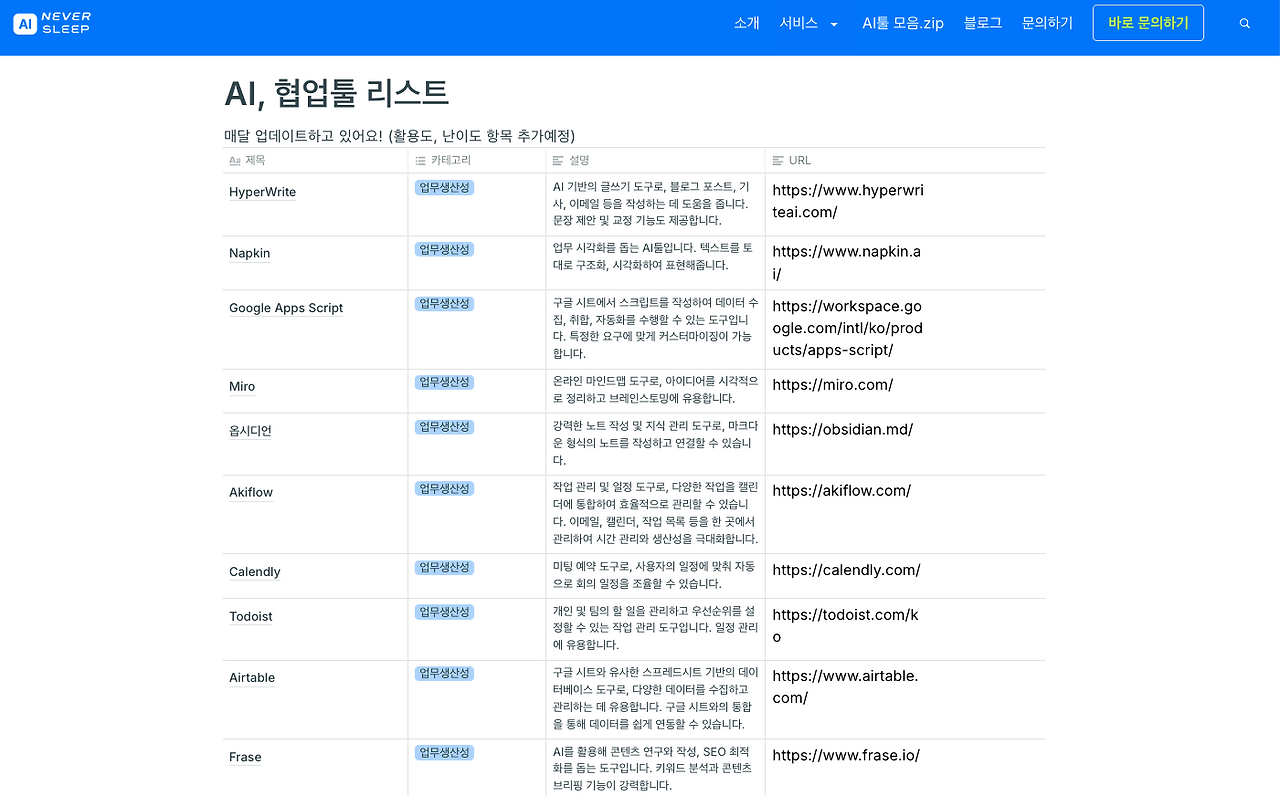Screen dimensions: 1280x796
Task: Open the Akiflow title link
Action: [x=251, y=492]
